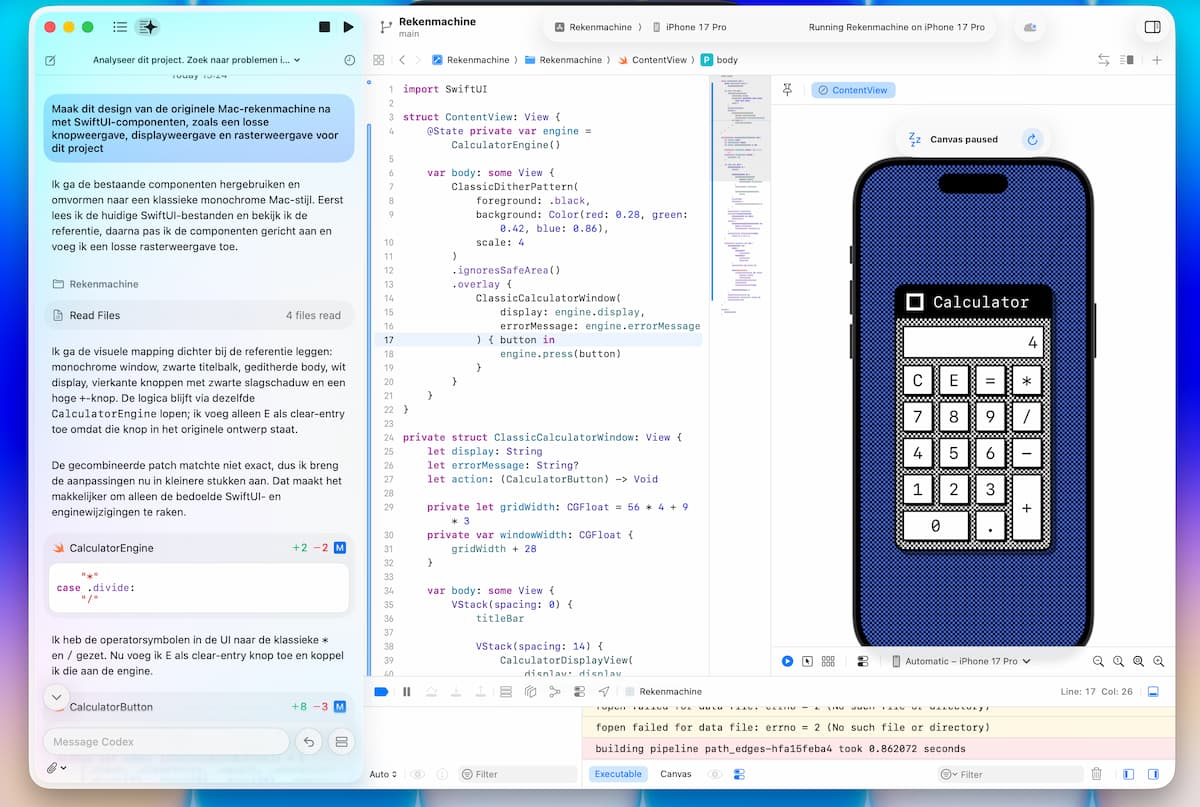Open the body symbol breadcrumb
This screenshot has width=1200, height=807.
[720, 60]
